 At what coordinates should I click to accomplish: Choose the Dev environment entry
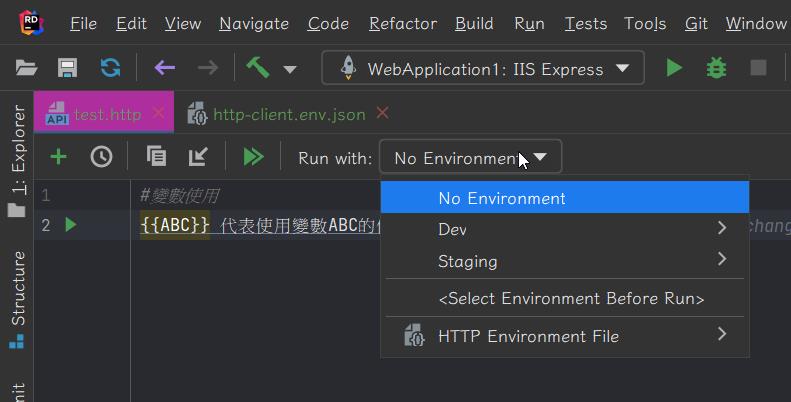[x=565, y=229]
